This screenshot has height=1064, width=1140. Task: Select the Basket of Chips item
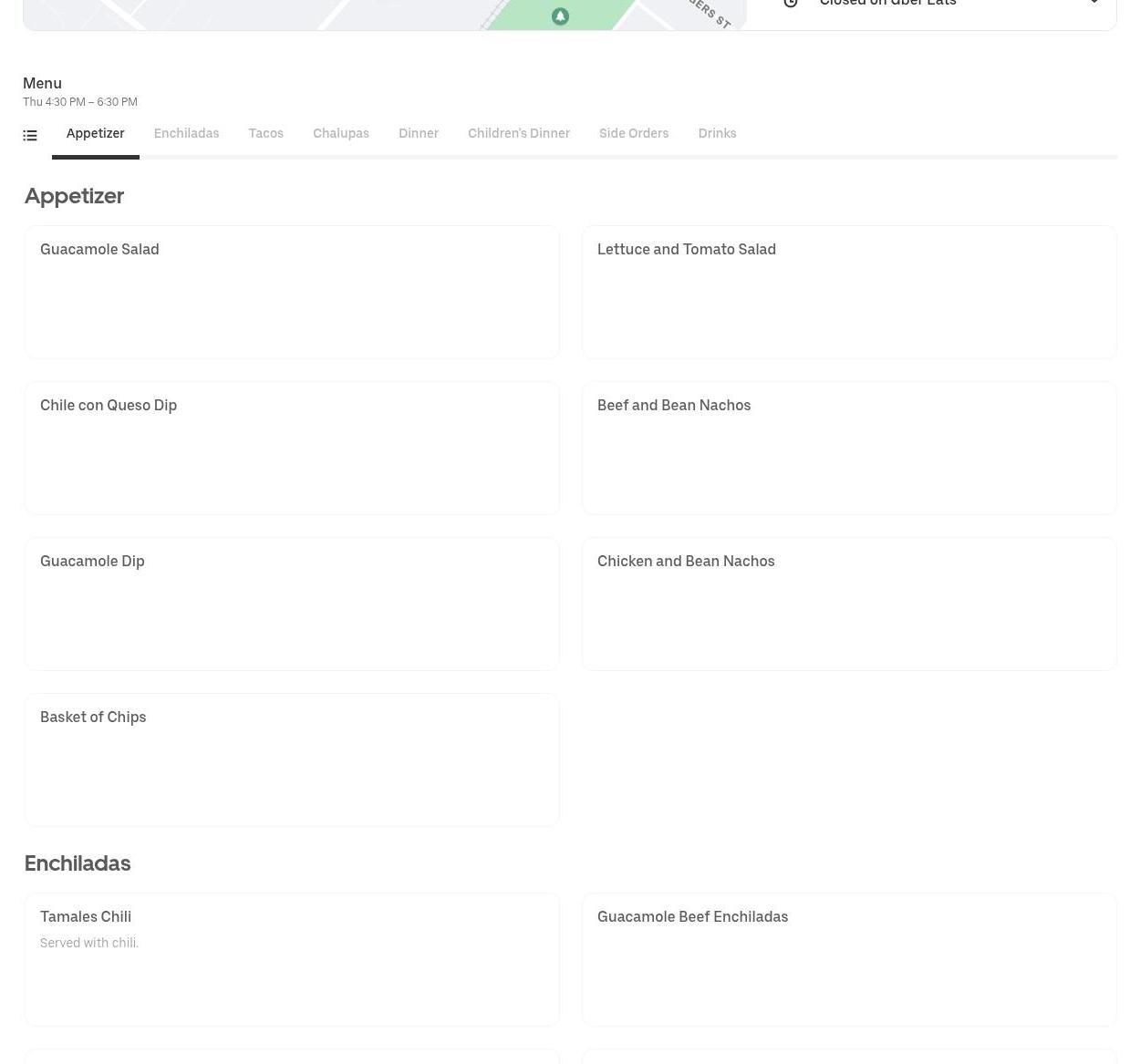(292, 759)
